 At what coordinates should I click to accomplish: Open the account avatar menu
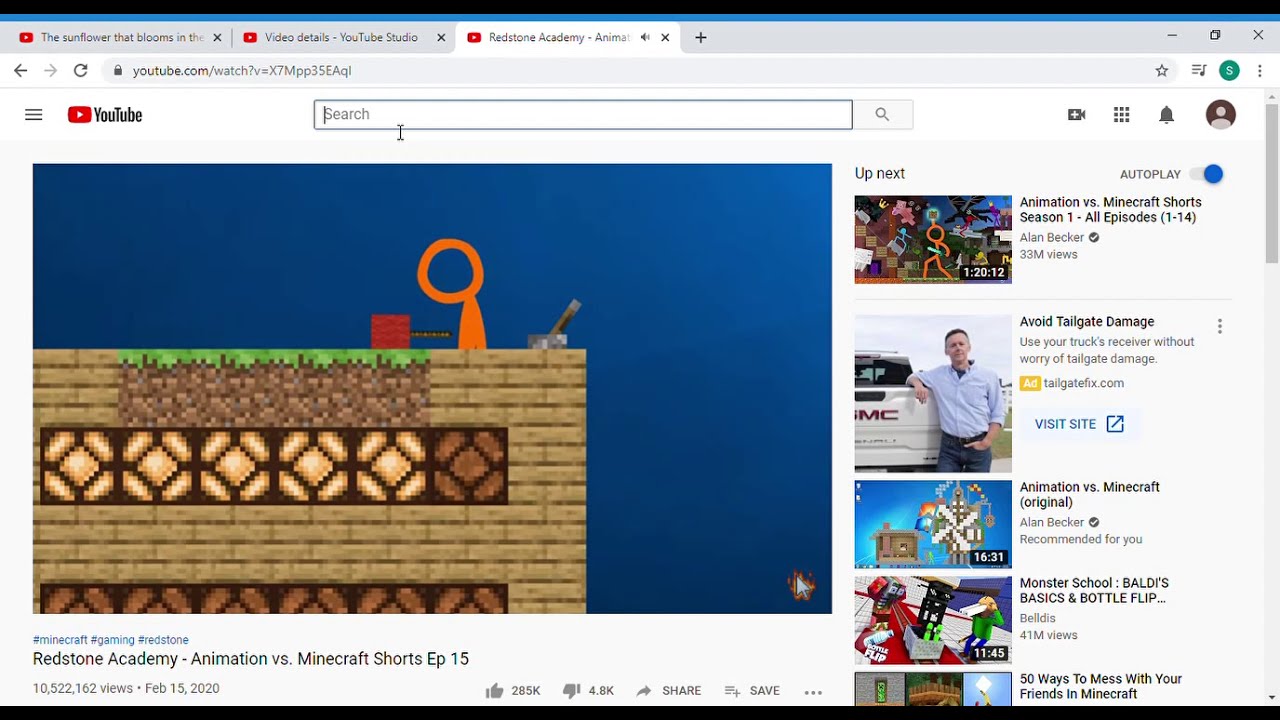point(1220,115)
